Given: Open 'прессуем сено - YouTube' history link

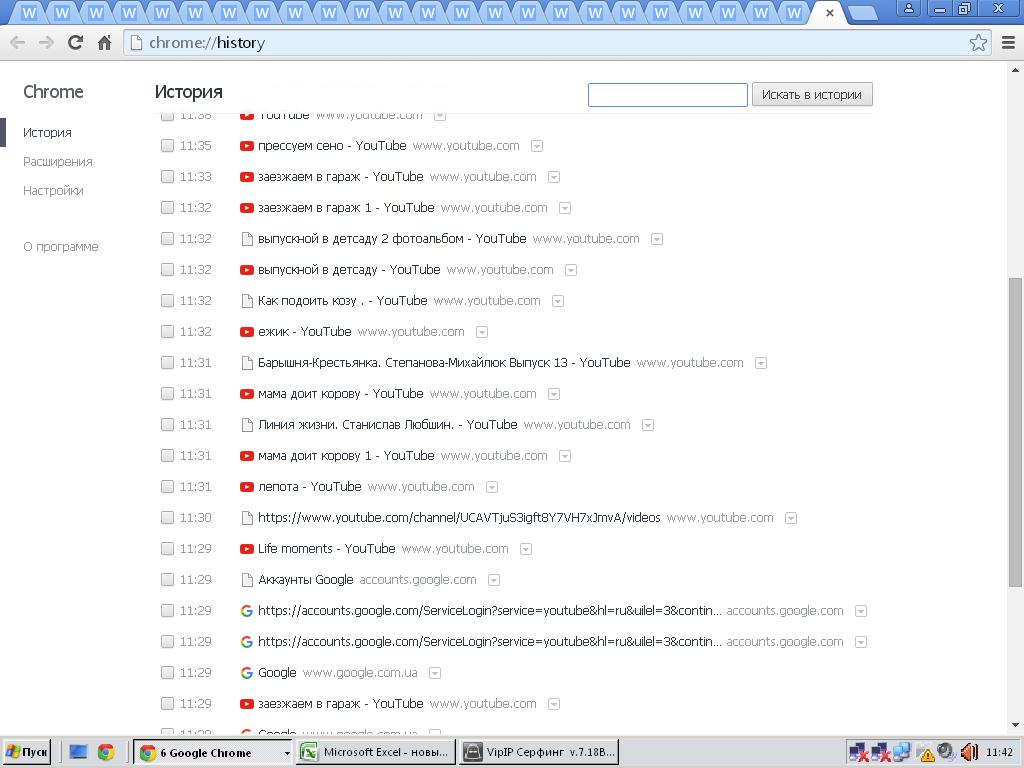Looking at the screenshot, I should (332, 146).
